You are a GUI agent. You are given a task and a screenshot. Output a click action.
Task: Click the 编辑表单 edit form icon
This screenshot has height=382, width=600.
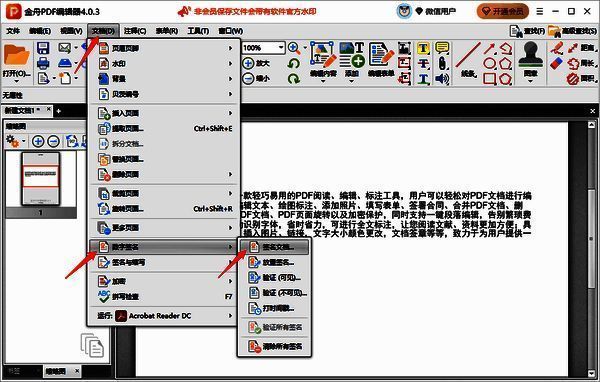[x=381, y=59]
